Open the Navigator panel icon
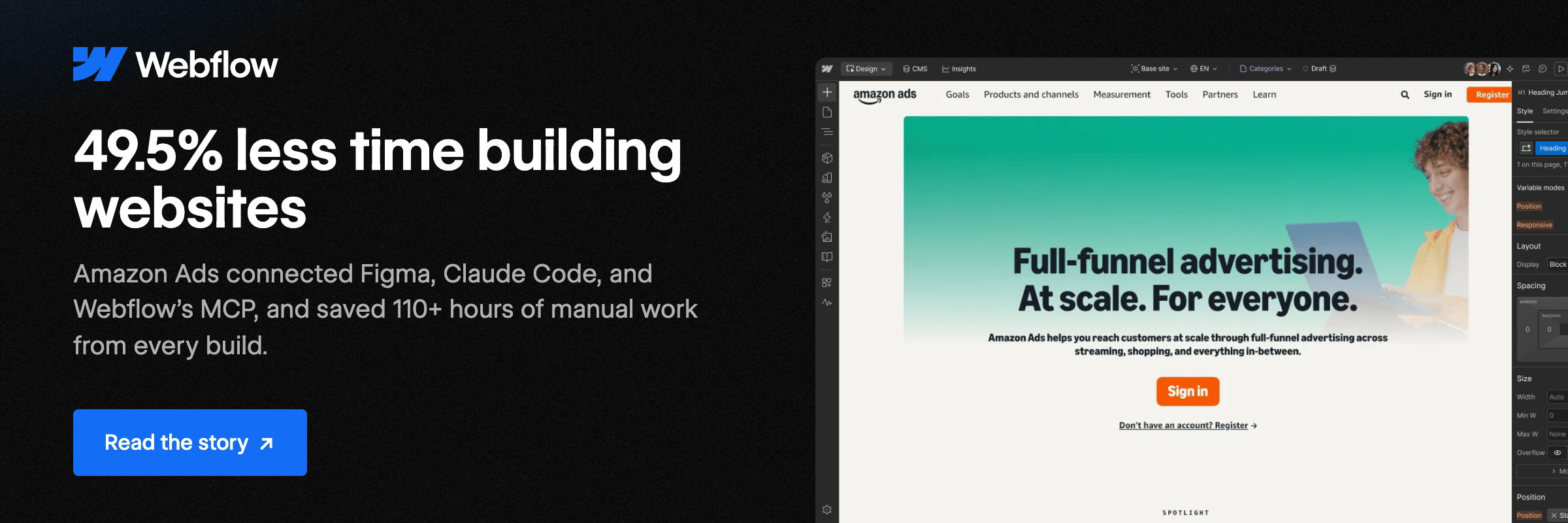Viewport: 1568px width, 523px height. tap(827, 132)
